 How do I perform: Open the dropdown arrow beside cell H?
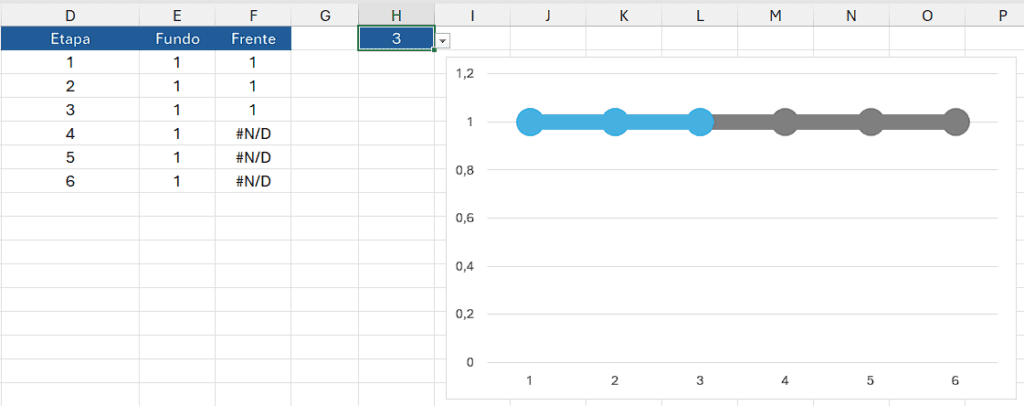coord(443,40)
